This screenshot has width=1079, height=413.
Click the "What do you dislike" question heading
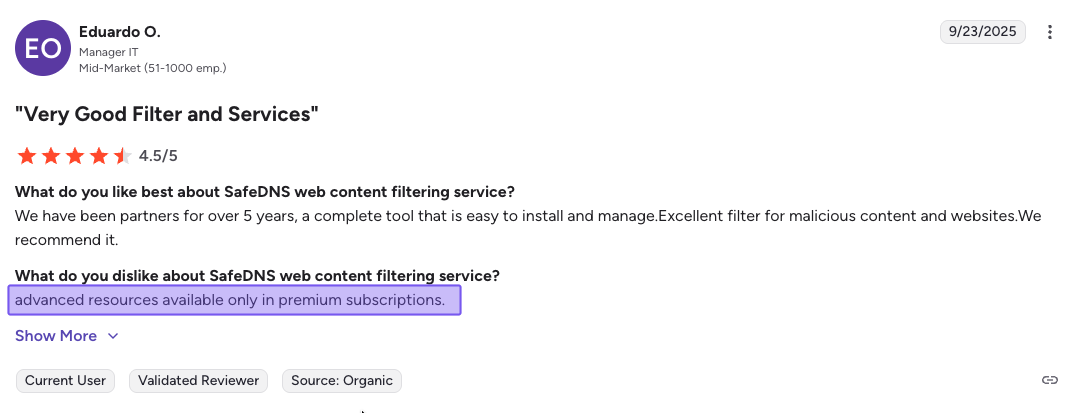(257, 275)
